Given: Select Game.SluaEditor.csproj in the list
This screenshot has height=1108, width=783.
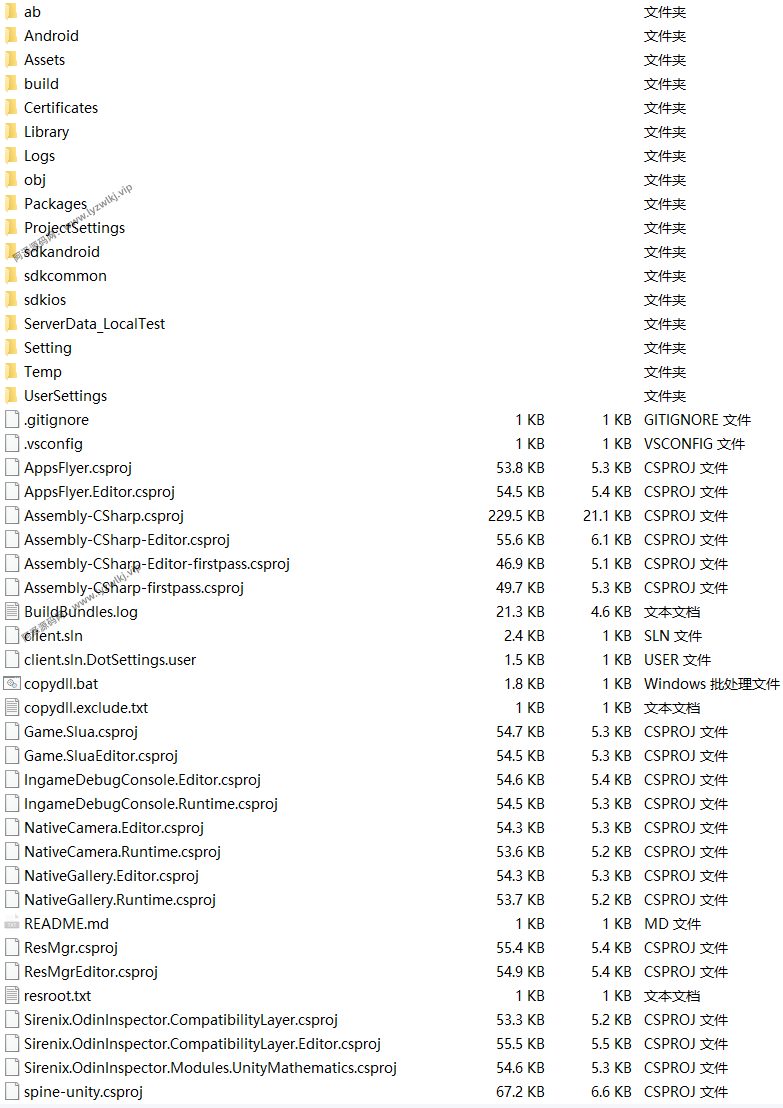Looking at the screenshot, I should (x=101, y=756).
